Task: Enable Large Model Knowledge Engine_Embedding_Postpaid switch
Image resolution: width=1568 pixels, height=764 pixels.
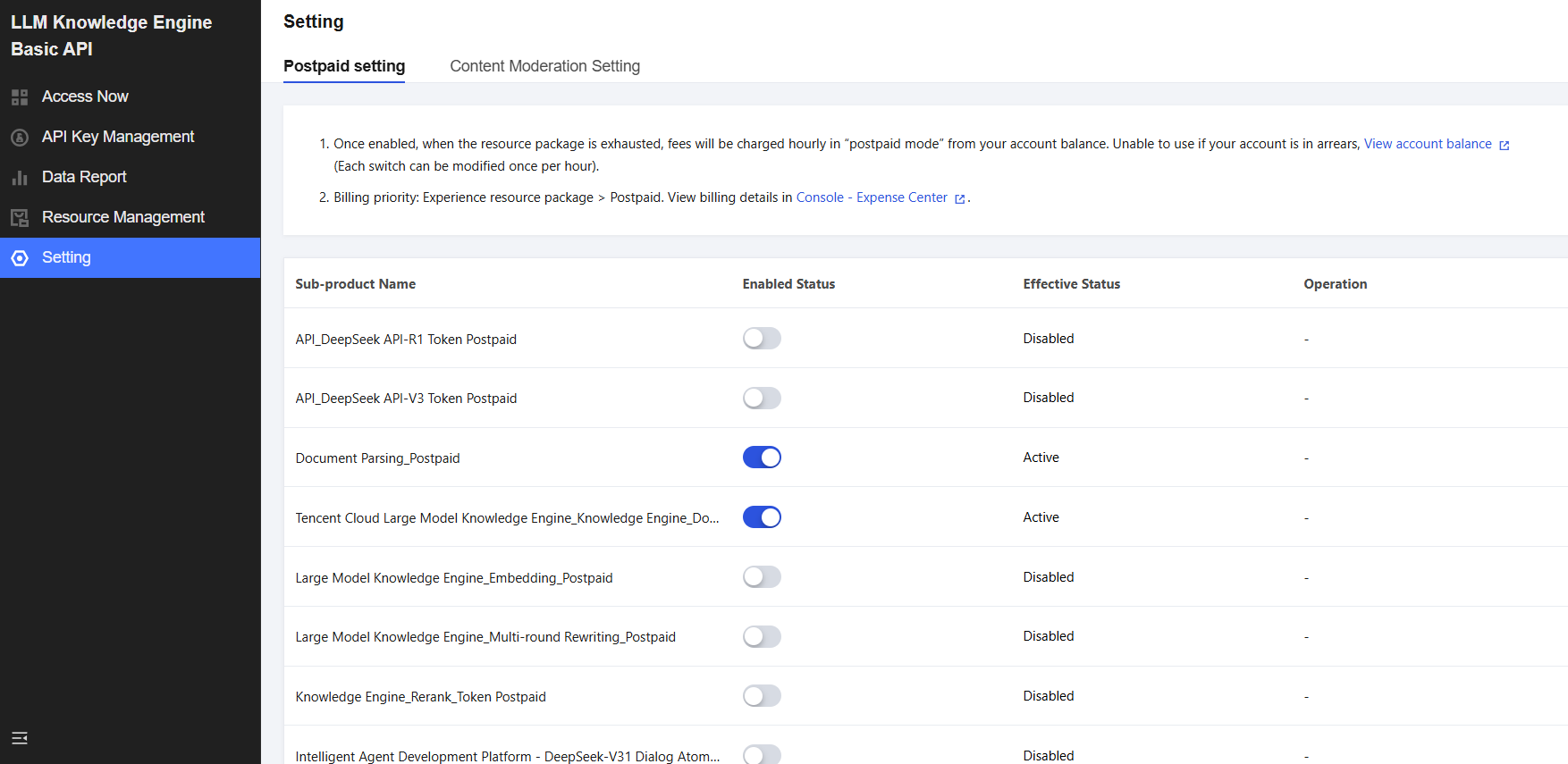Action: pyautogui.click(x=762, y=577)
